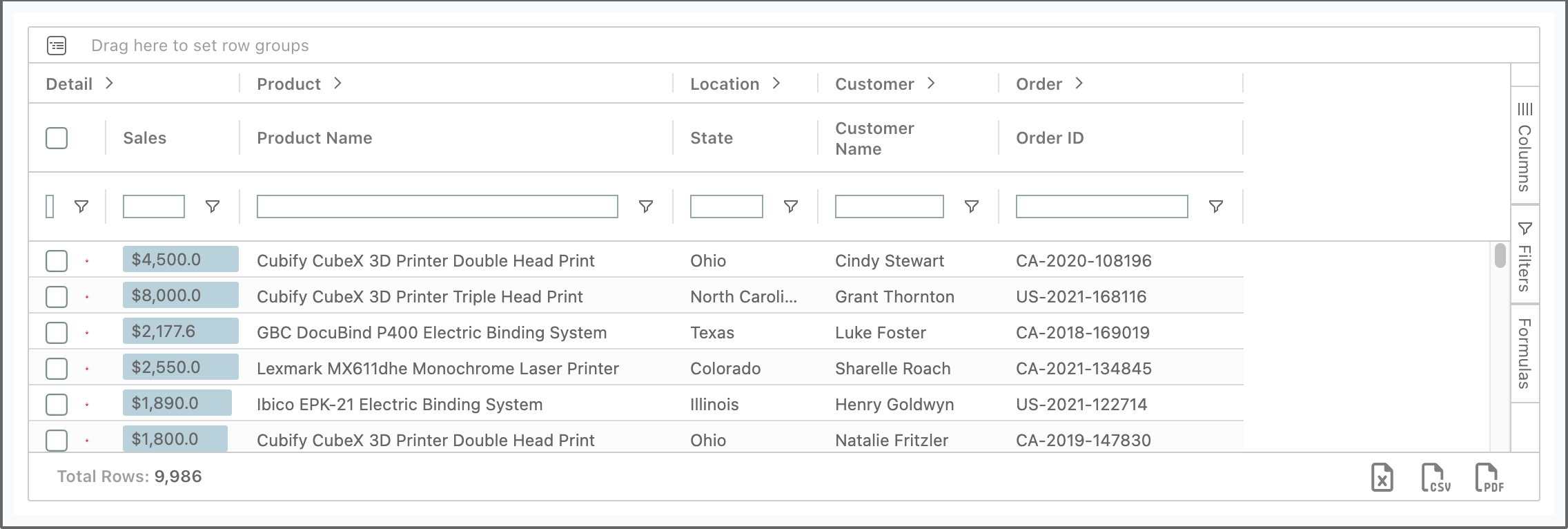Viewport: 1568px width, 529px height.
Task: Open the Product Name filter icon
Action: point(646,206)
